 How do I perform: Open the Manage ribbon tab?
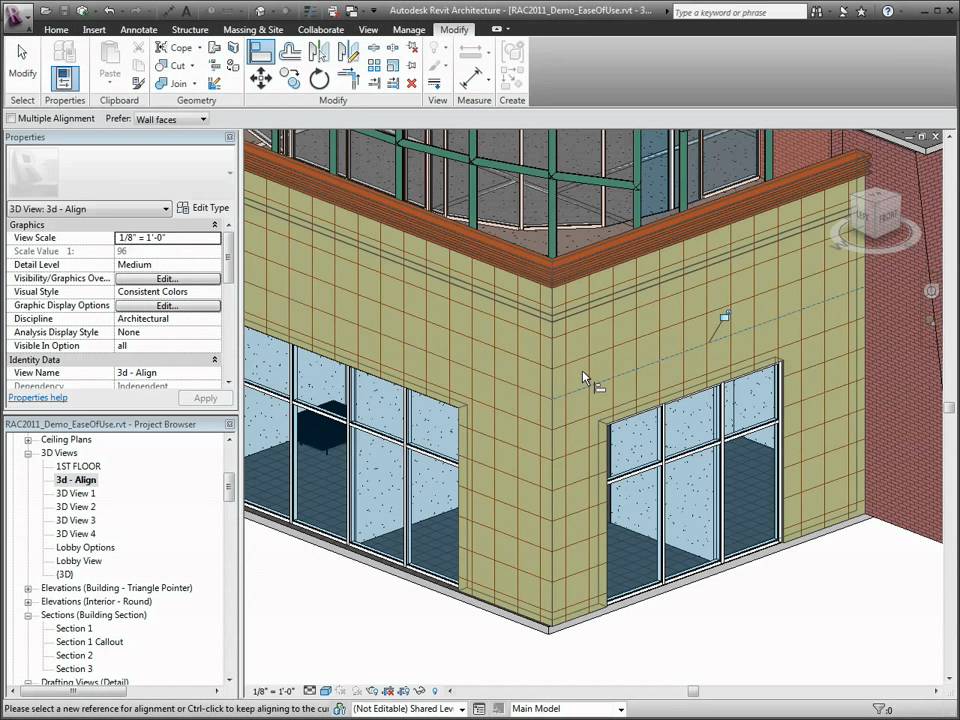point(409,29)
